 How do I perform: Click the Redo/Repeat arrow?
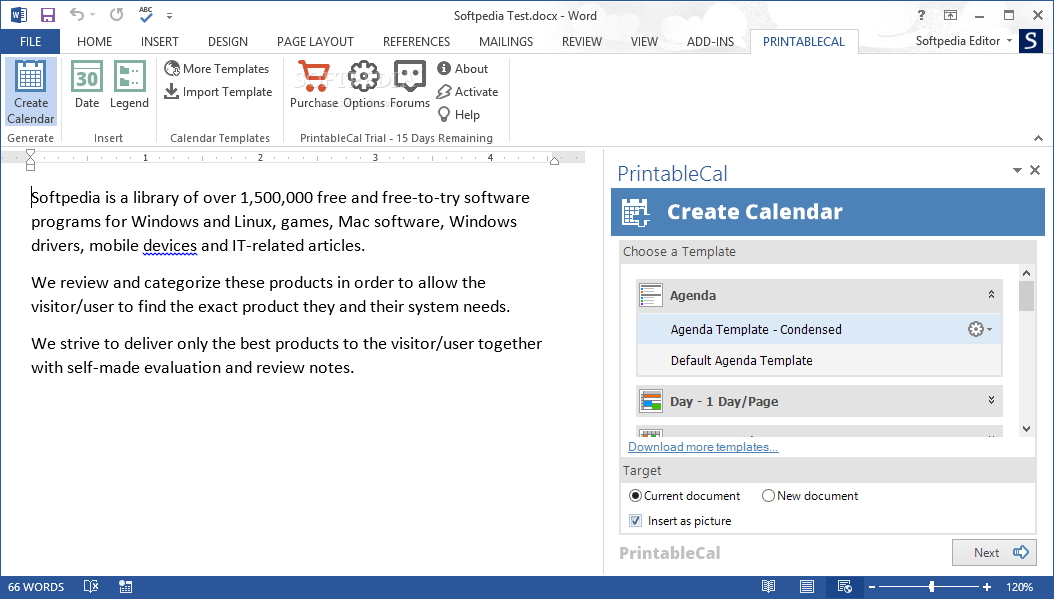pos(116,14)
